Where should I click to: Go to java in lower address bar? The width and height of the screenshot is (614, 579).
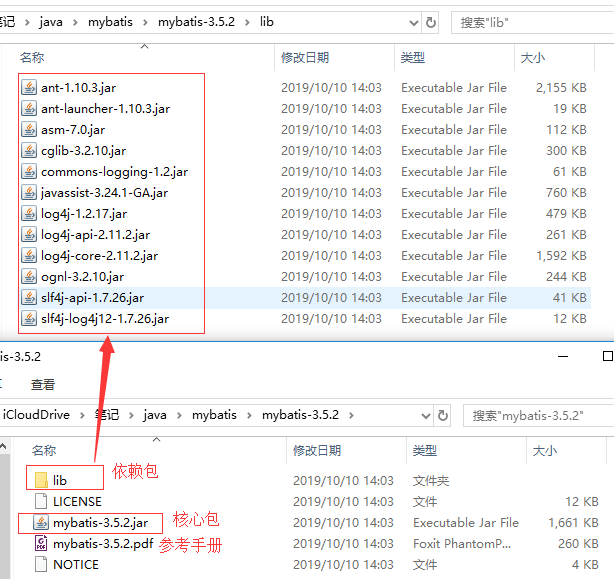click(x=155, y=415)
